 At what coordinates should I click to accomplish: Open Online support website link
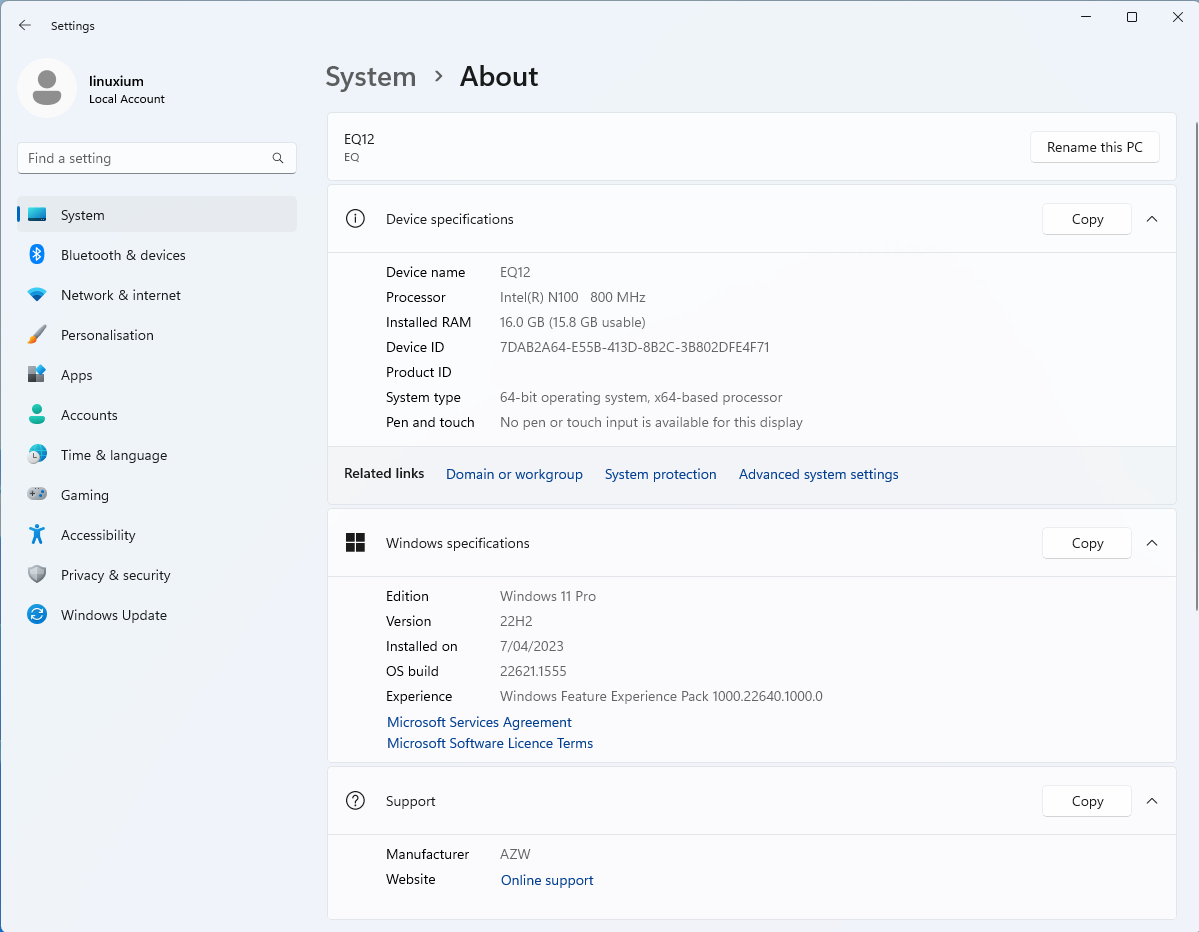(547, 880)
